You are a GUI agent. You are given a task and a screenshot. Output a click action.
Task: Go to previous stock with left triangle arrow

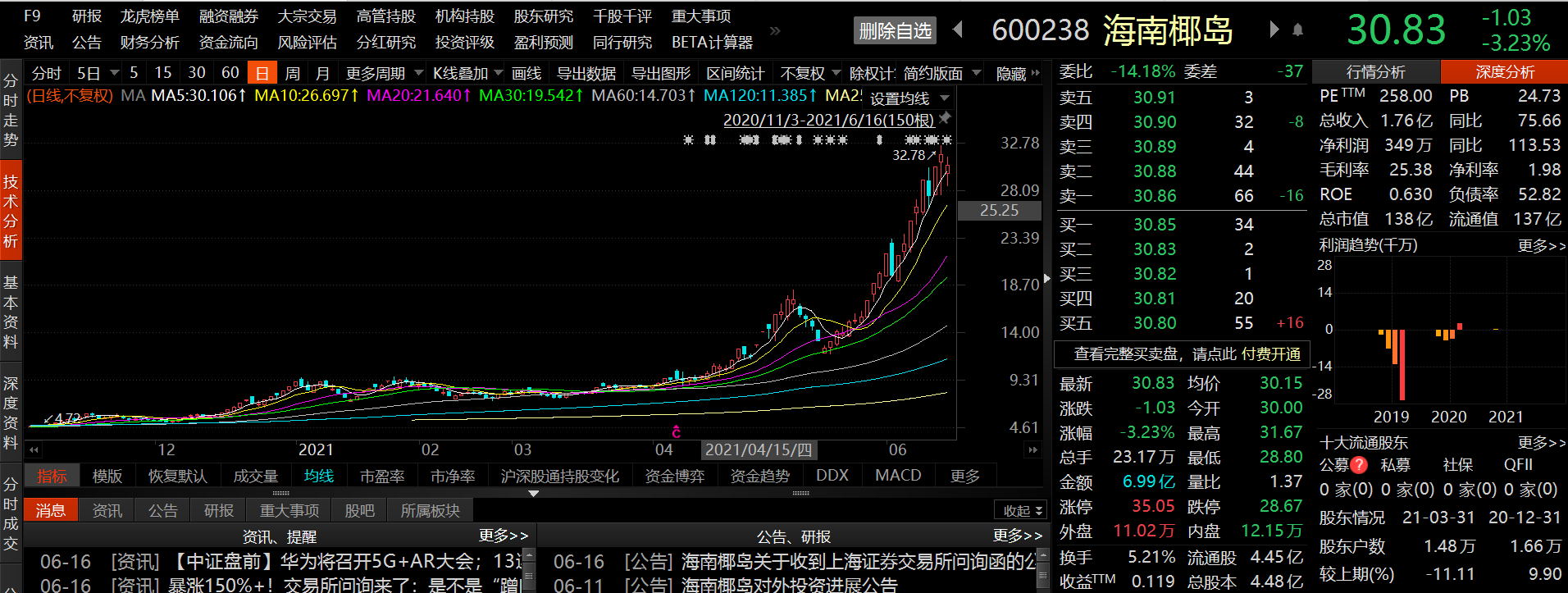(958, 30)
